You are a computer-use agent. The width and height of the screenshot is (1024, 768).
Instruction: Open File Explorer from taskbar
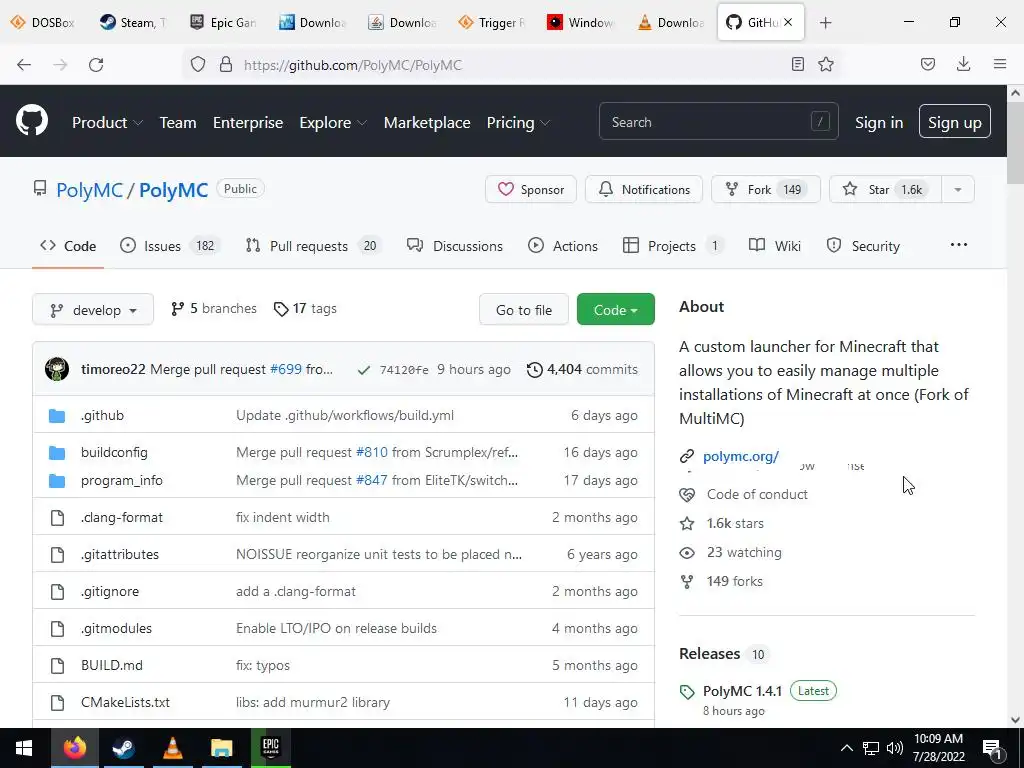point(221,747)
